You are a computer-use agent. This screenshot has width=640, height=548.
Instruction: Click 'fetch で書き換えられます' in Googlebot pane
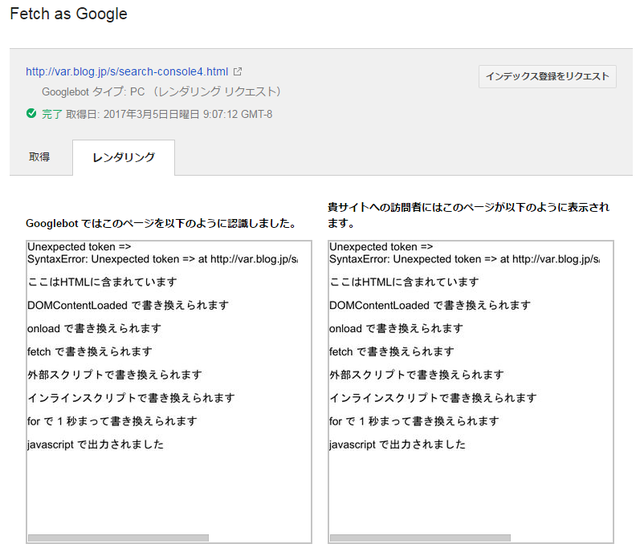click(90, 352)
